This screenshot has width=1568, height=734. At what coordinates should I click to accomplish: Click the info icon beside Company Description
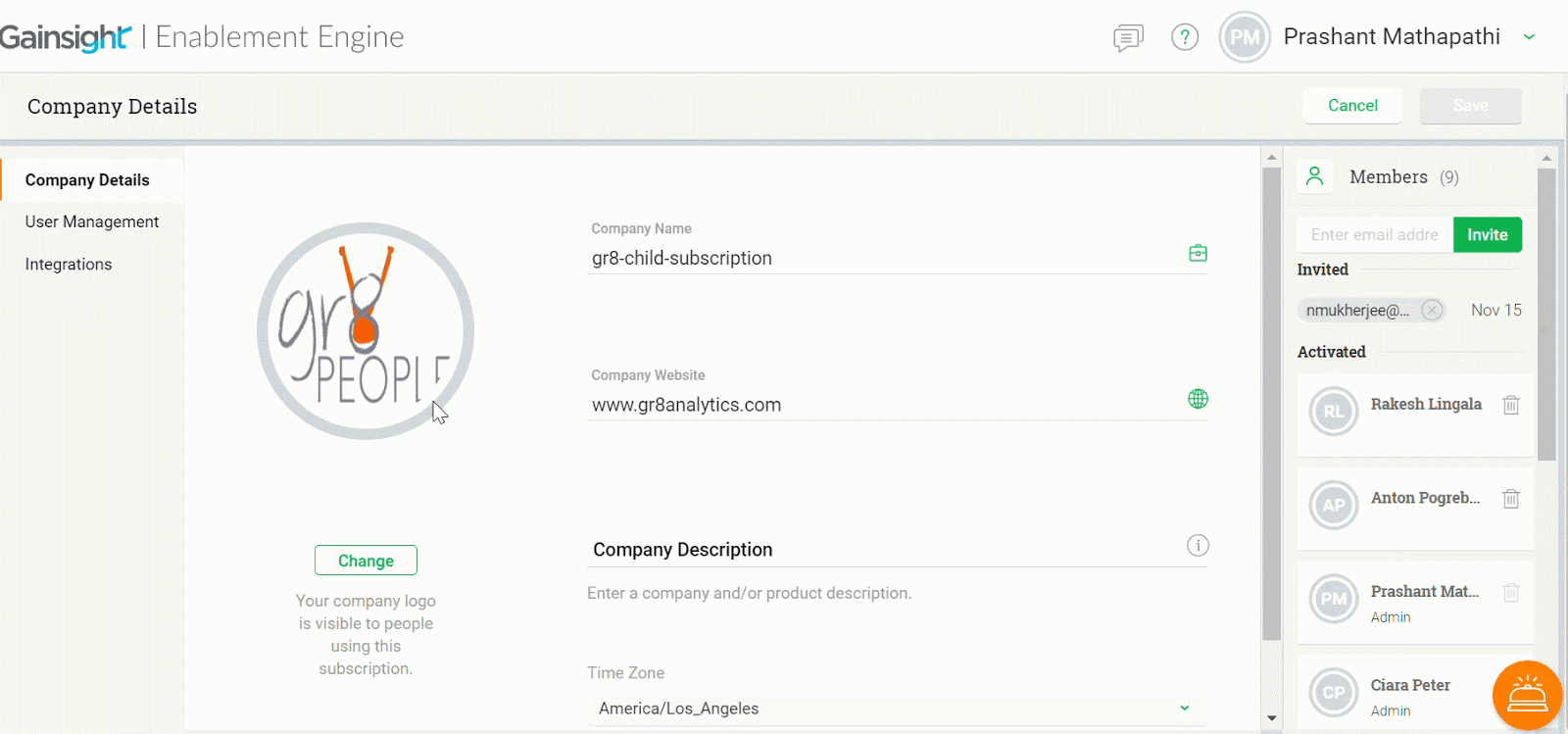1198,545
